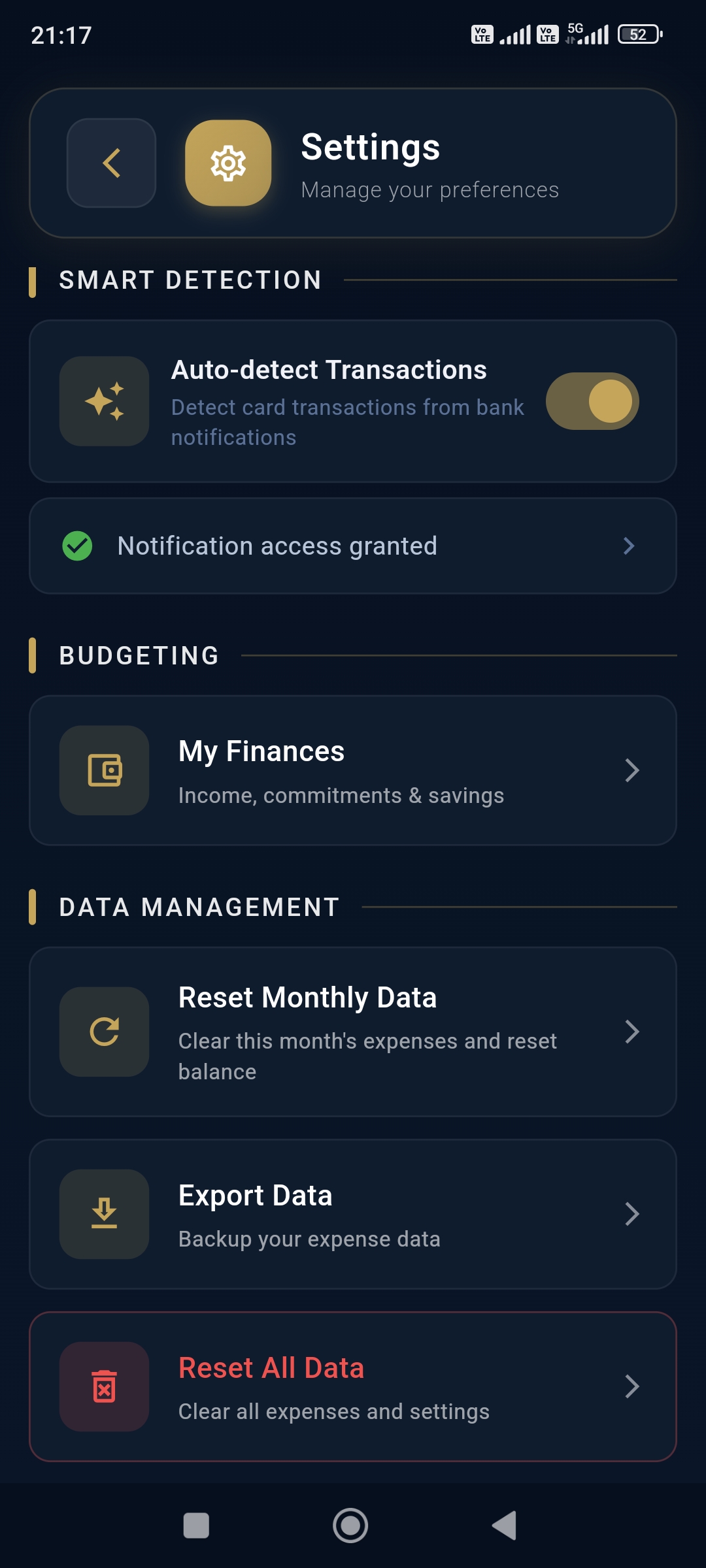Tap the sparkle auto-detect icon
Image resolution: width=706 pixels, height=1568 pixels.
coord(105,401)
